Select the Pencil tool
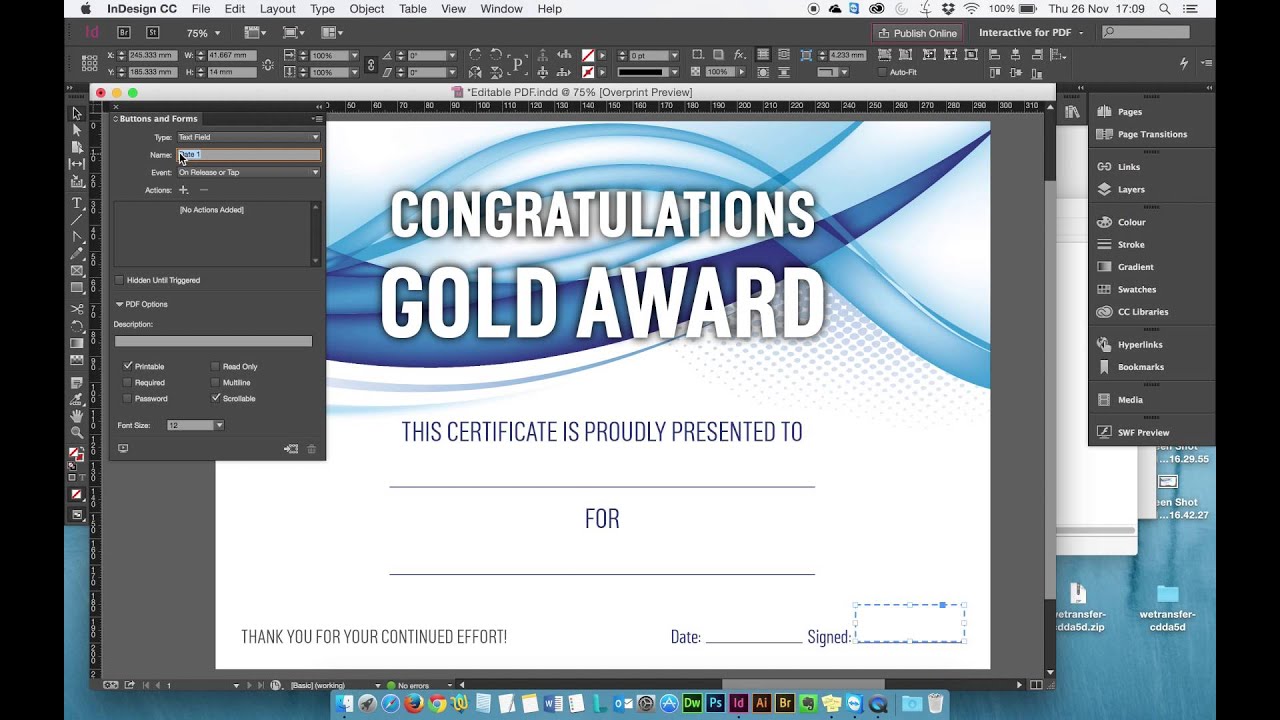Viewport: 1280px width, 720px height. [x=77, y=254]
